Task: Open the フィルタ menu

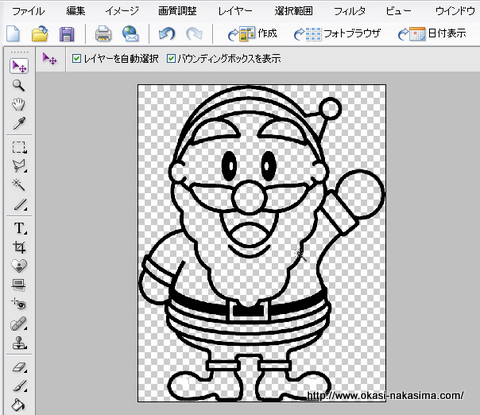Action: coord(350,11)
